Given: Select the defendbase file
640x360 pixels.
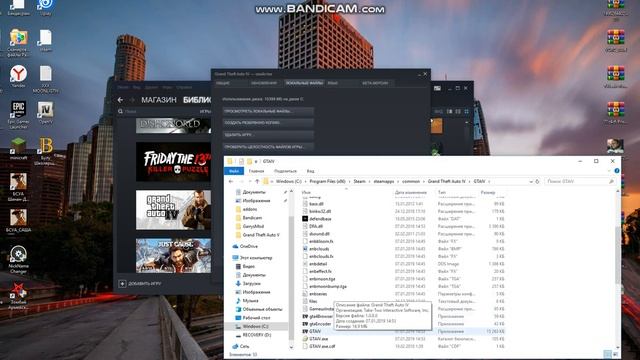Looking at the screenshot, I should [x=320, y=219].
